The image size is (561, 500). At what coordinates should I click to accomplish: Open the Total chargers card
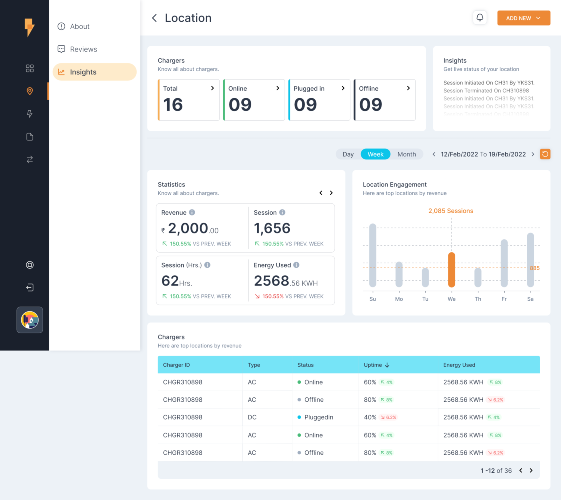click(x=189, y=100)
